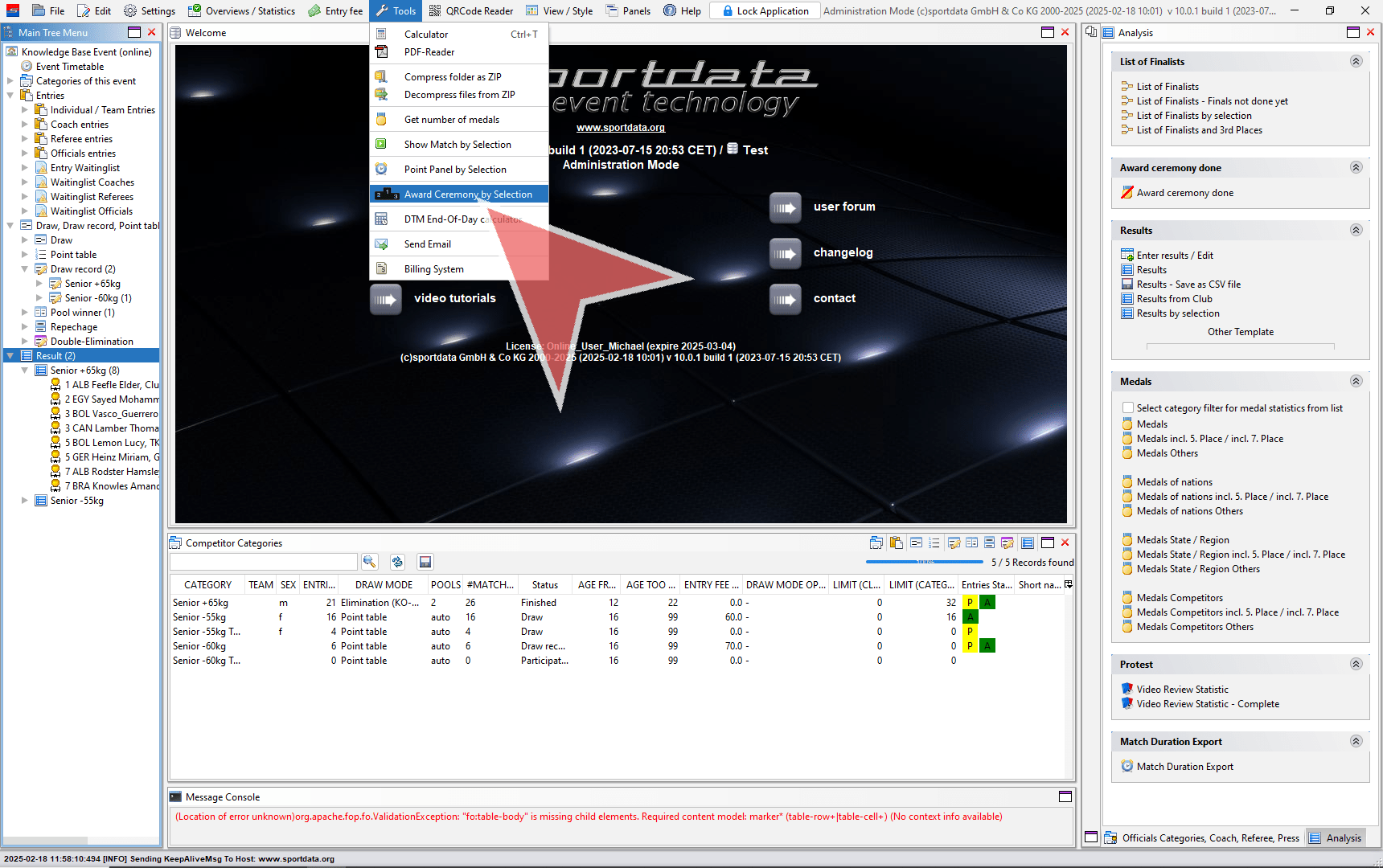Viewport: 1383px width, 868px height.
Task: Click the refresh icon in Competitor Categories
Action: point(397,562)
